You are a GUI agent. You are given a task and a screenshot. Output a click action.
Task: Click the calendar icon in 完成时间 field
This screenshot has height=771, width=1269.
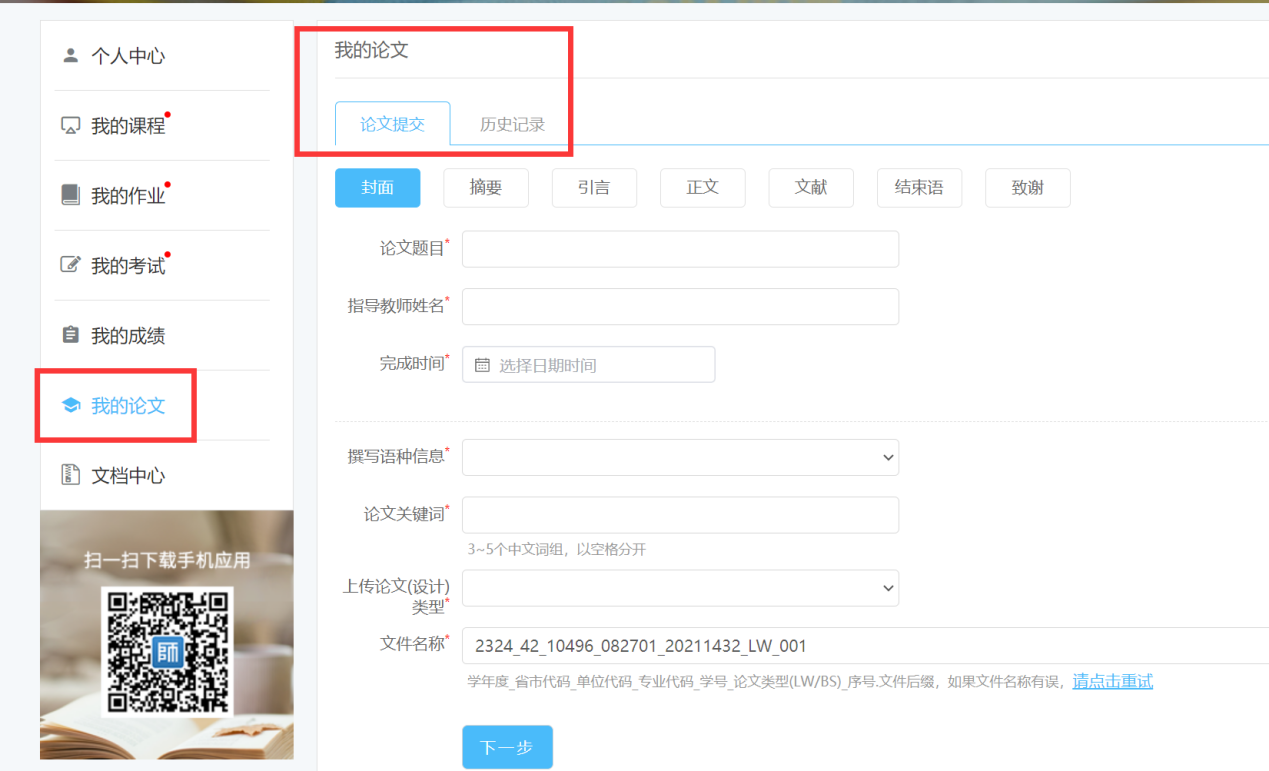coord(482,365)
